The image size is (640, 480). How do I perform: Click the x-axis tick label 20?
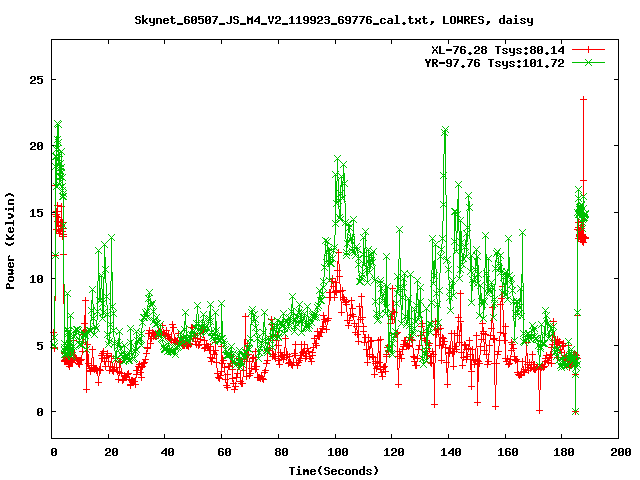pos(111,452)
